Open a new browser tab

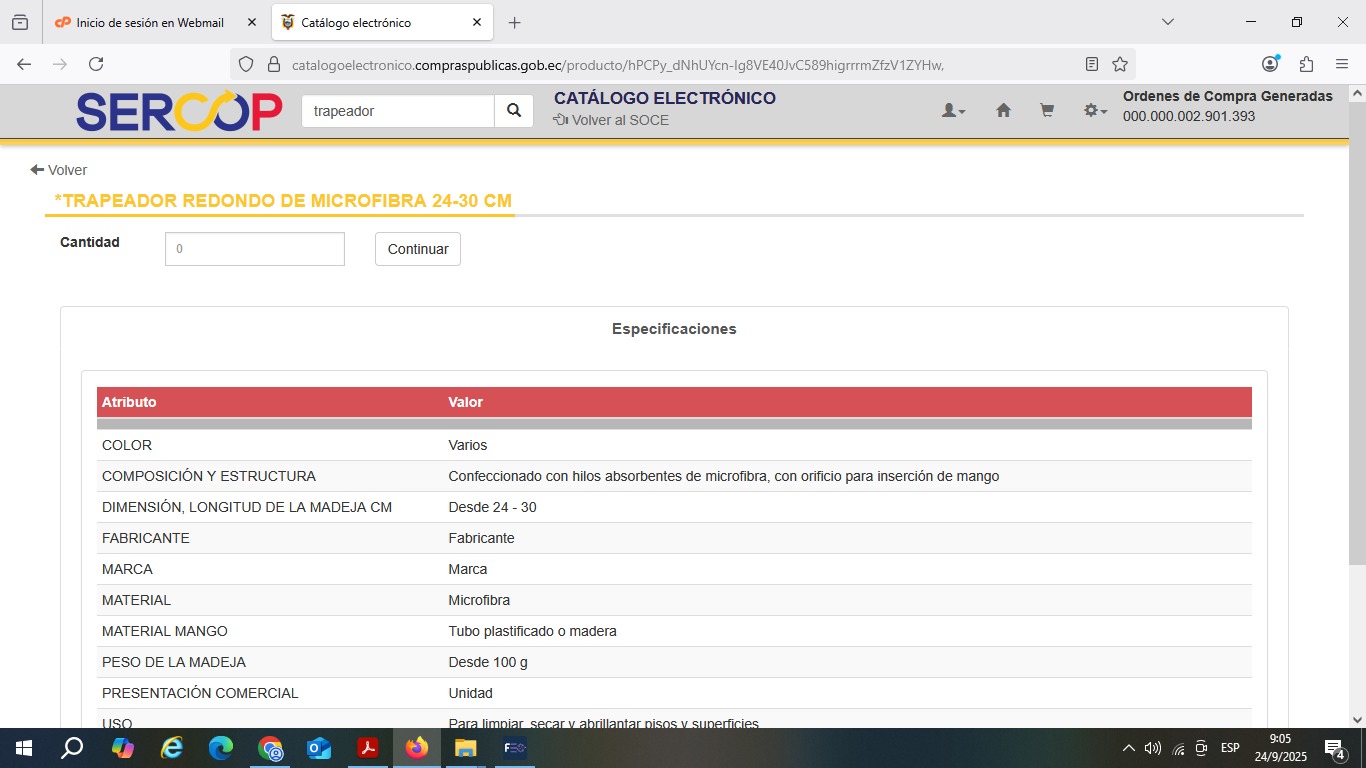(515, 23)
